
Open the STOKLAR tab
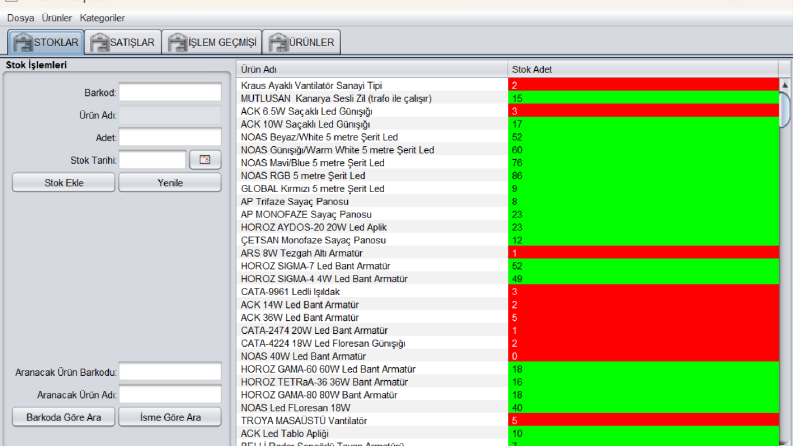click(46, 42)
